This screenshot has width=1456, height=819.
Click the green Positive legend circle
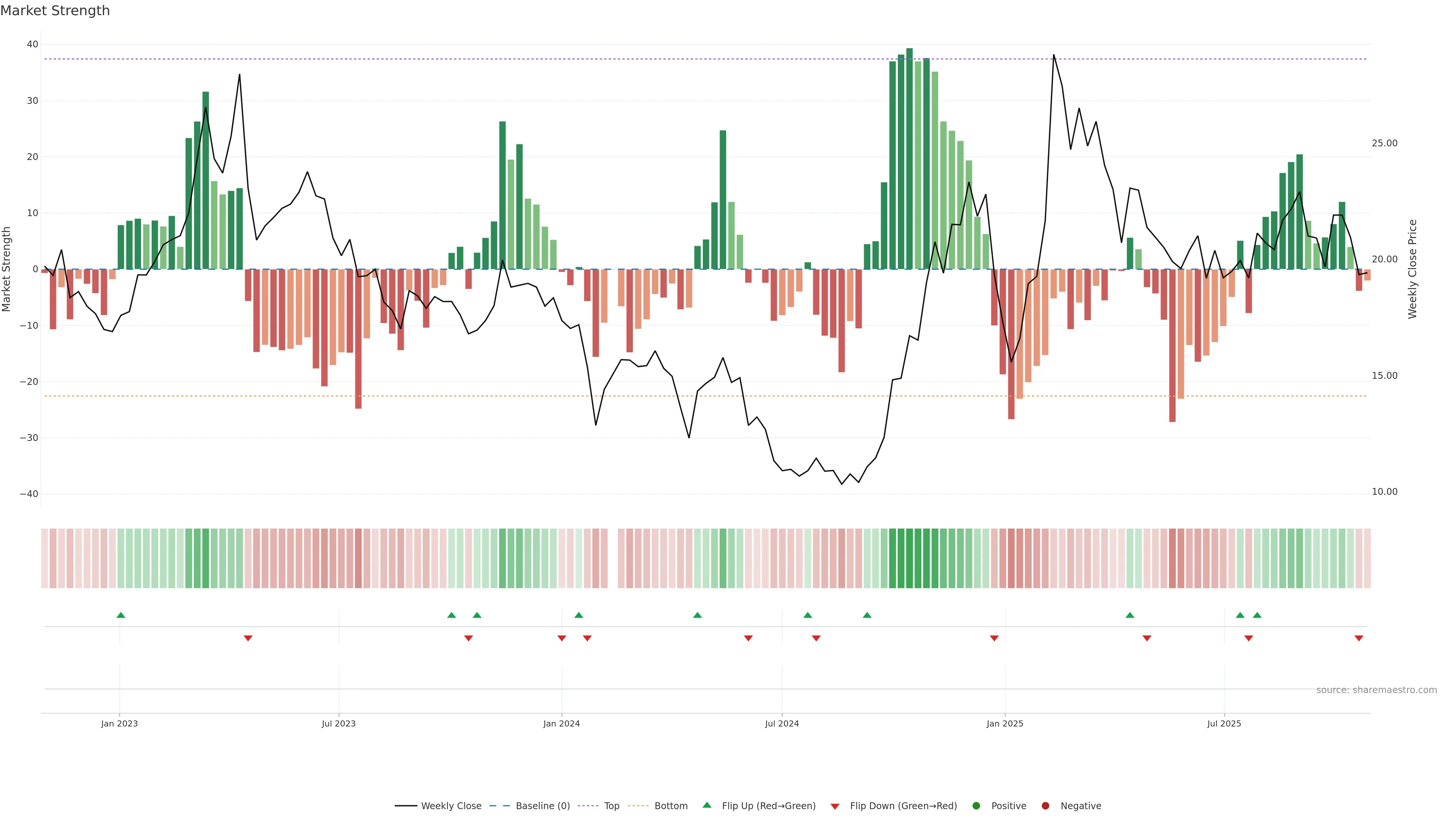pyautogui.click(x=976, y=806)
